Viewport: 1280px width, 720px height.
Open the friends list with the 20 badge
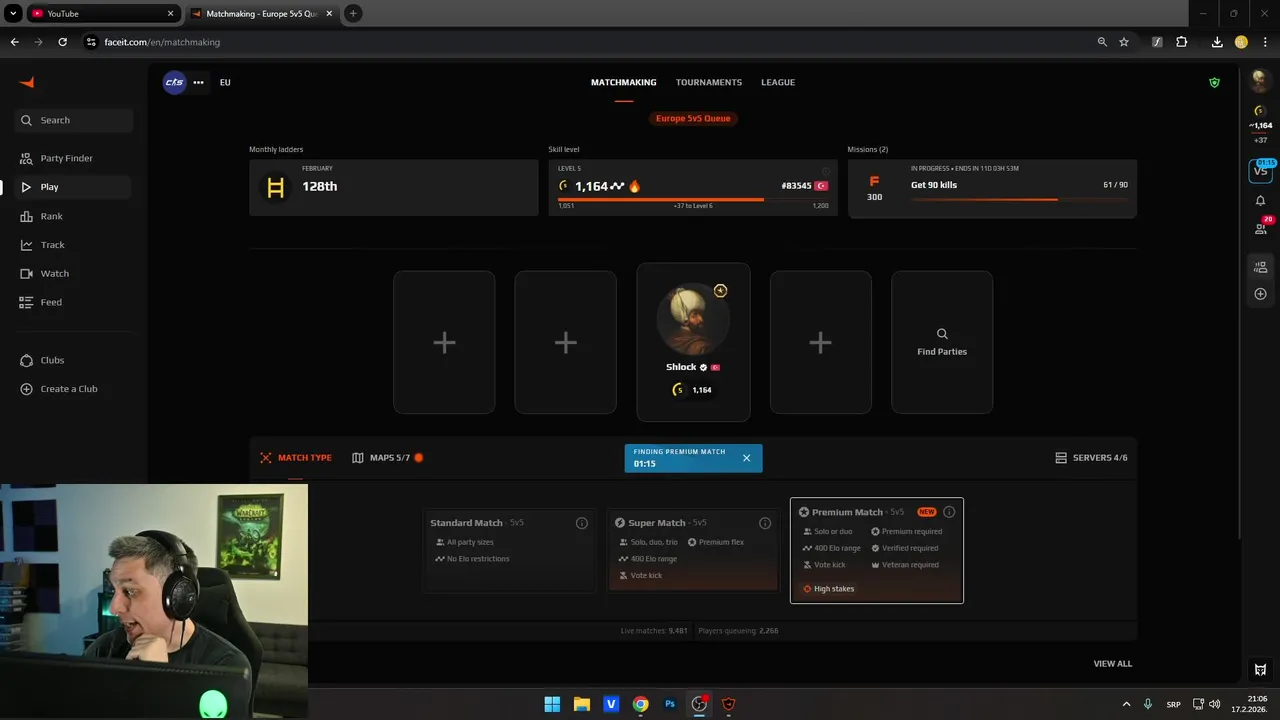click(x=1261, y=228)
